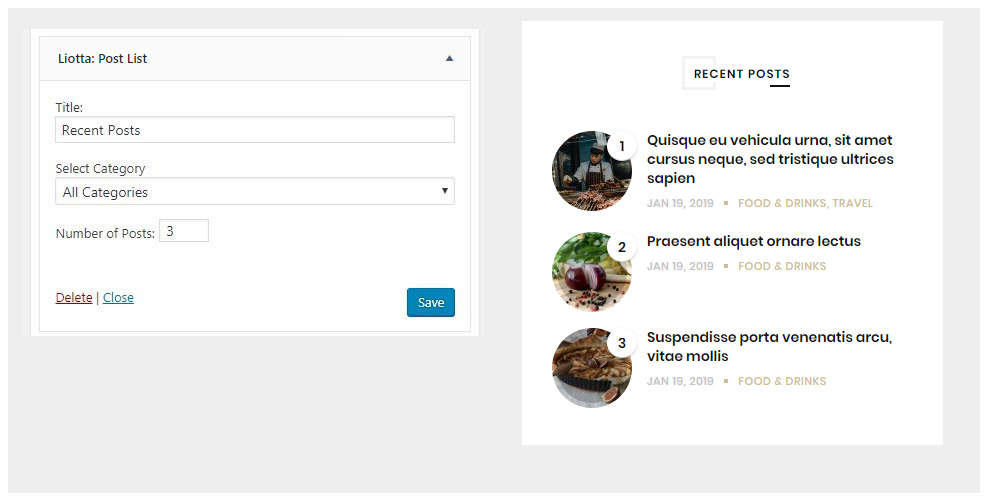Viewport: 988px width, 501px height.
Task: Click the Title input field
Action: coord(254,130)
